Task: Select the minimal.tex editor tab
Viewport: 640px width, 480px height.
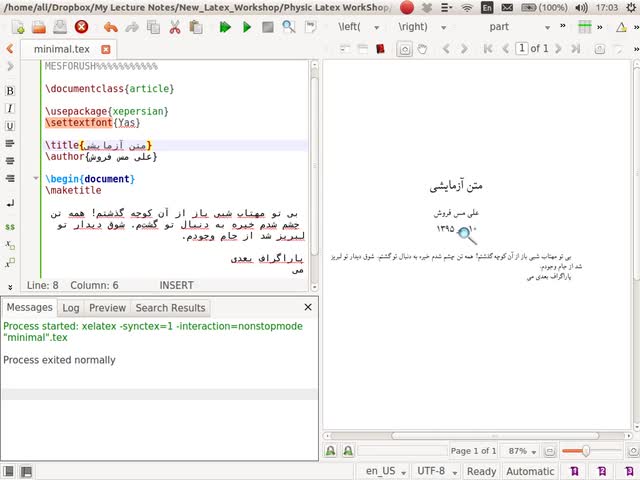Action: (x=62, y=49)
